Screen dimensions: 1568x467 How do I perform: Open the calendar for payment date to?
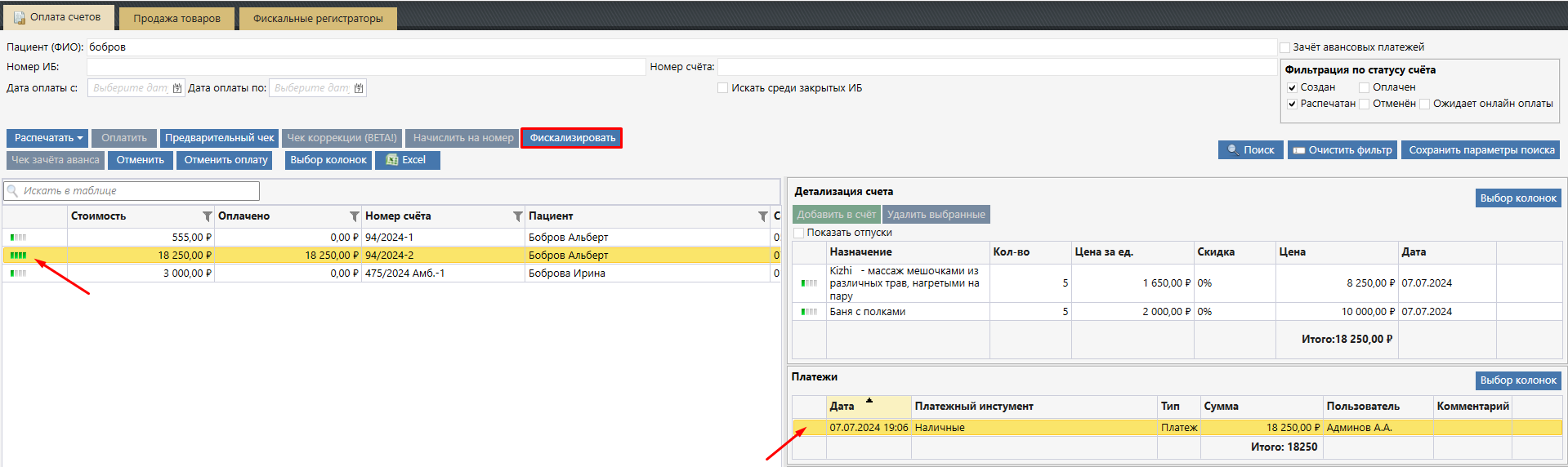(359, 88)
